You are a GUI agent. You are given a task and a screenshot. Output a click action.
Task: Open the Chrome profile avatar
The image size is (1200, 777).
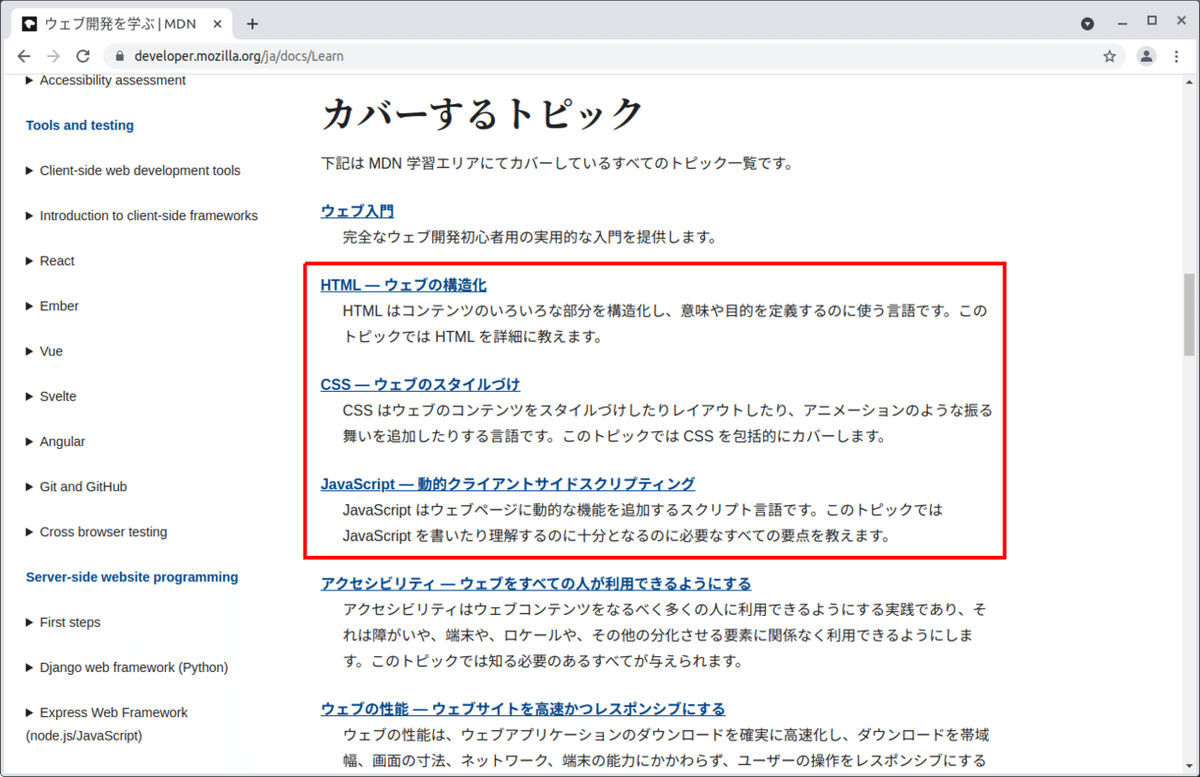pyautogui.click(x=1146, y=57)
